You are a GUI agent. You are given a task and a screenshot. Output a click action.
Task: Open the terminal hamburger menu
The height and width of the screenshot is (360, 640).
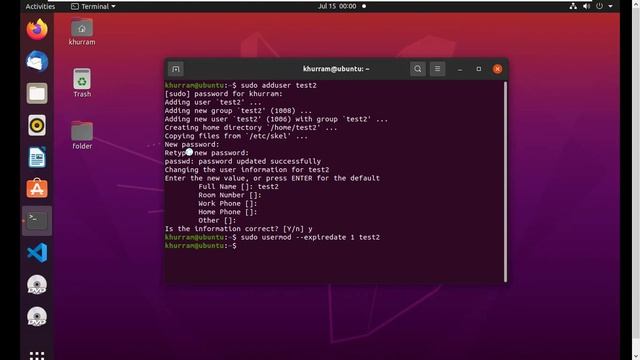point(437,69)
